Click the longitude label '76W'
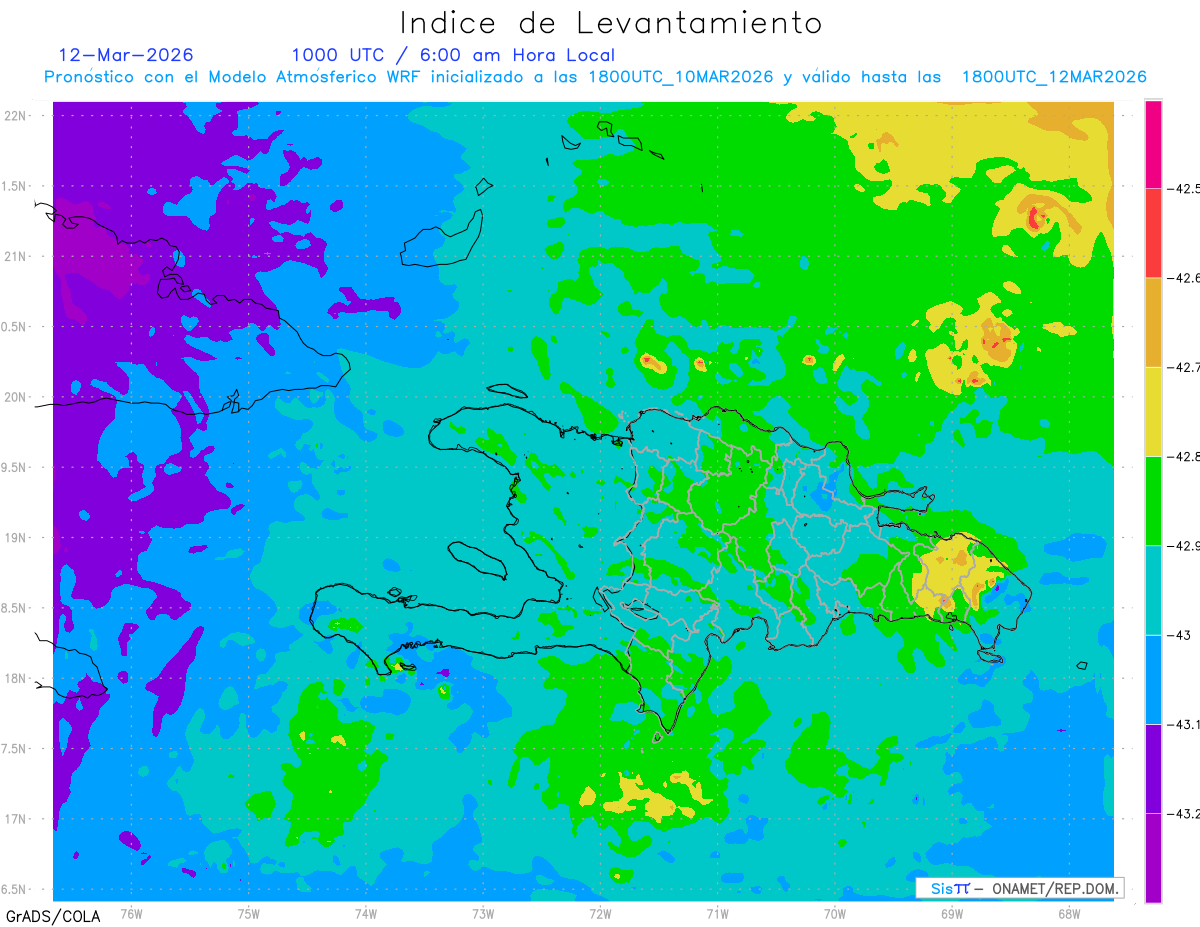This screenshot has height=927, width=1200. click(x=131, y=912)
